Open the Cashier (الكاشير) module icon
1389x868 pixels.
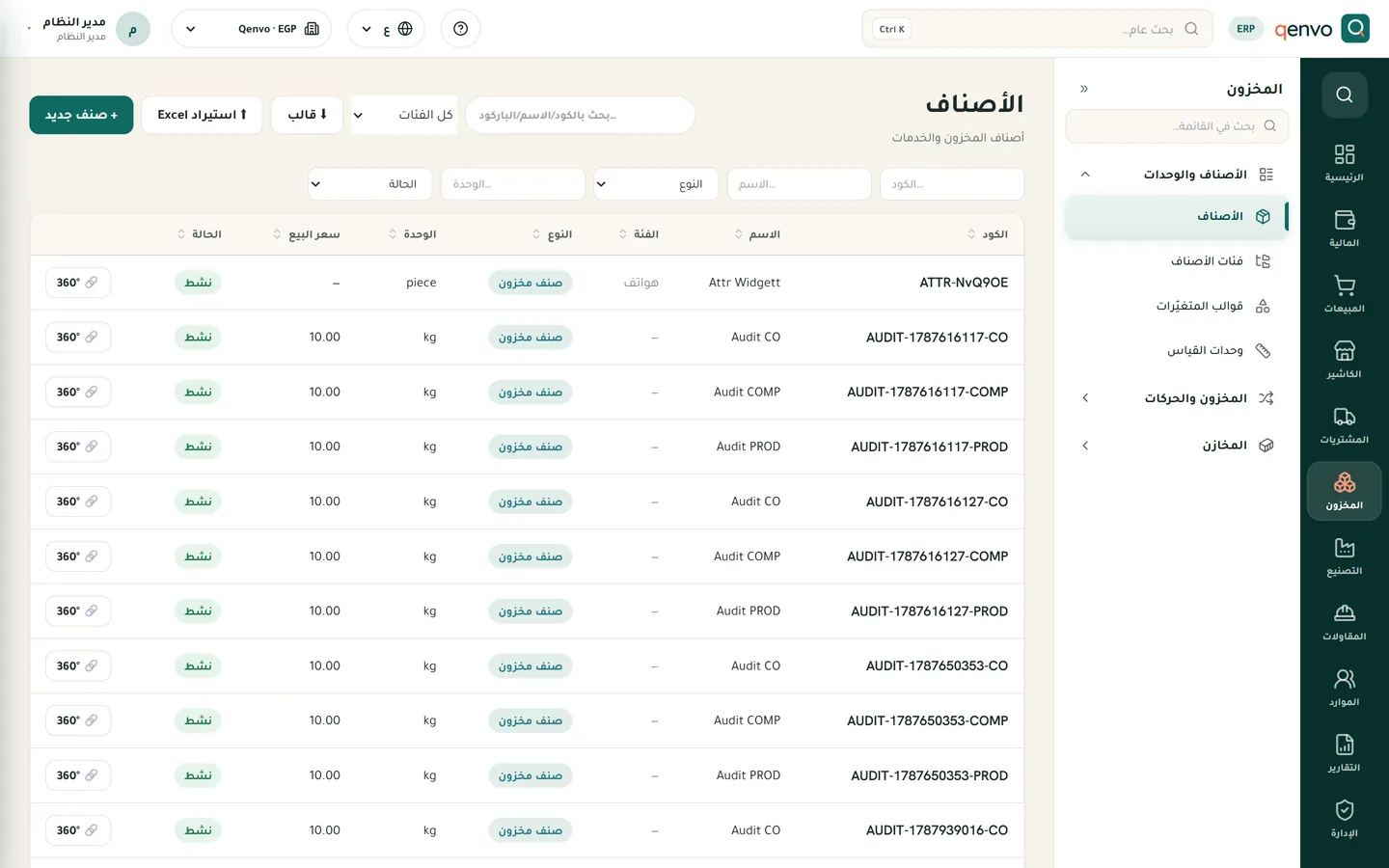1344,360
